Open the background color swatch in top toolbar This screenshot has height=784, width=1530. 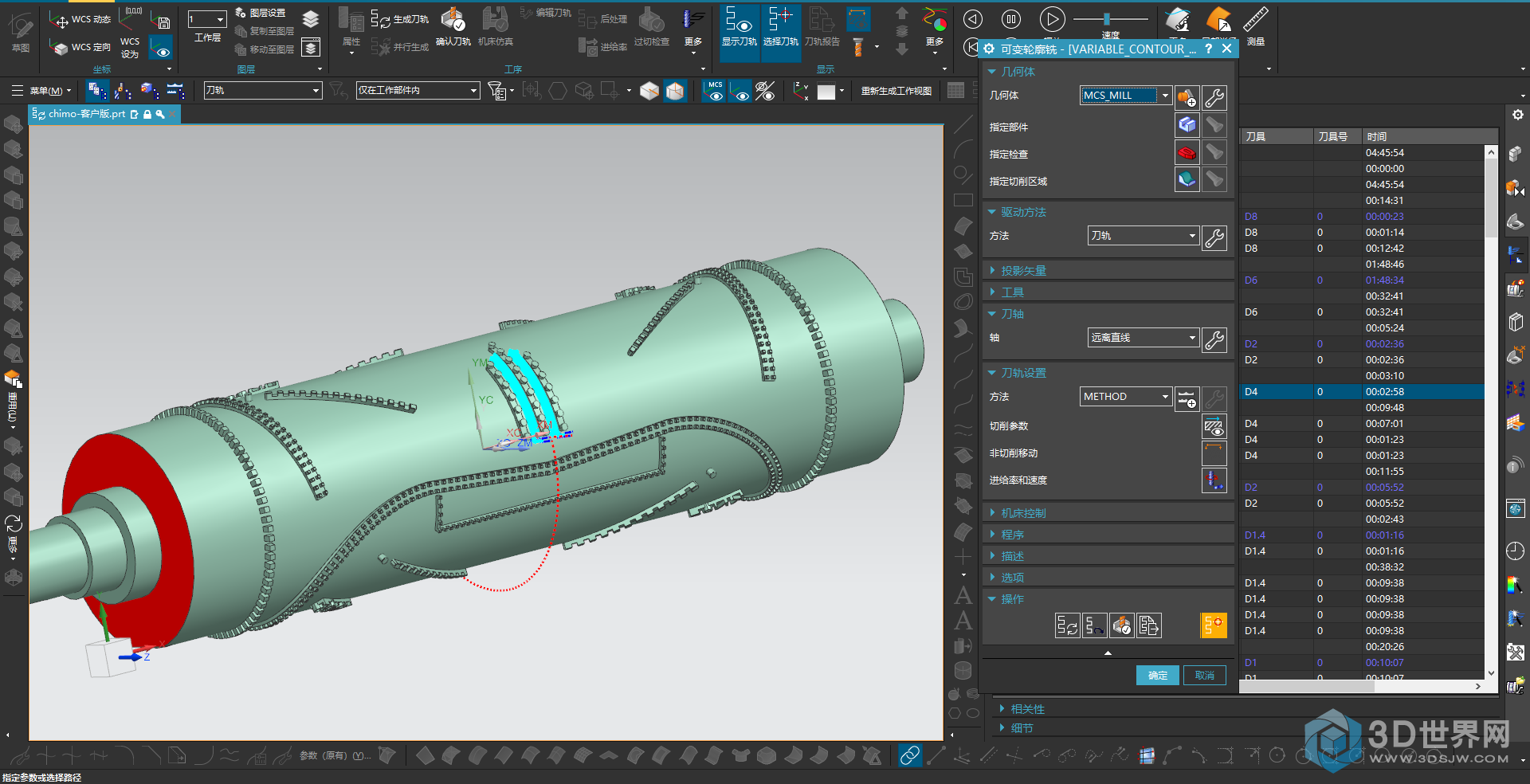(x=826, y=92)
